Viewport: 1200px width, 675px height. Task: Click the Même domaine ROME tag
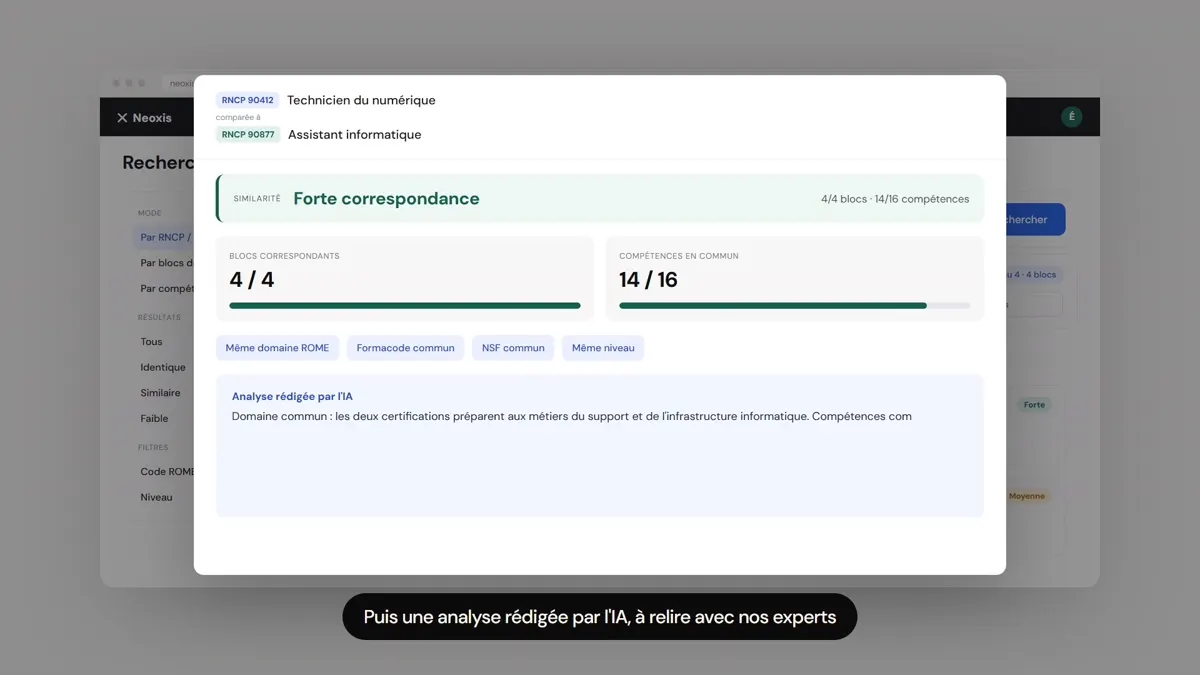coord(277,348)
